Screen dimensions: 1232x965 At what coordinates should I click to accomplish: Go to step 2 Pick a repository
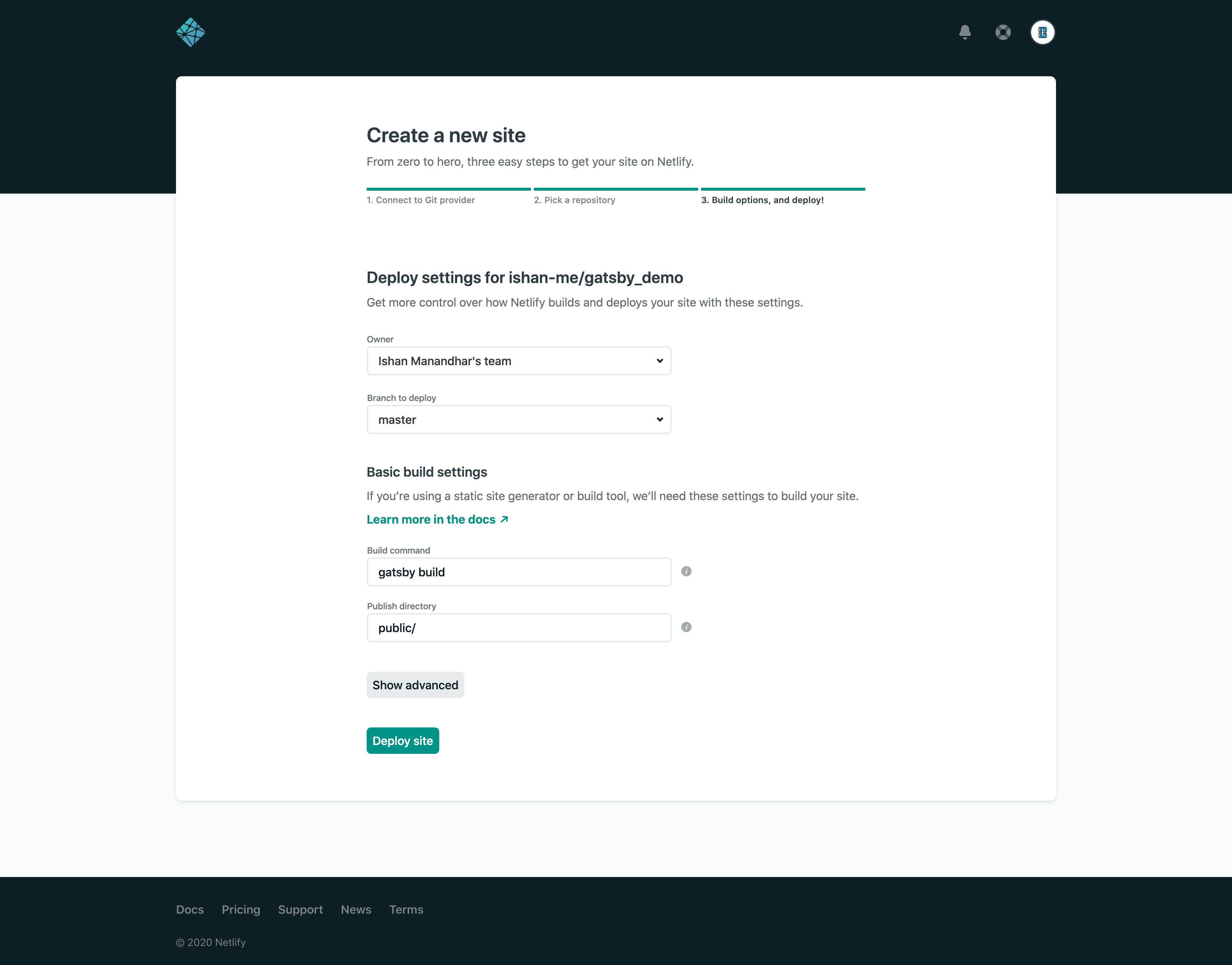(x=575, y=200)
